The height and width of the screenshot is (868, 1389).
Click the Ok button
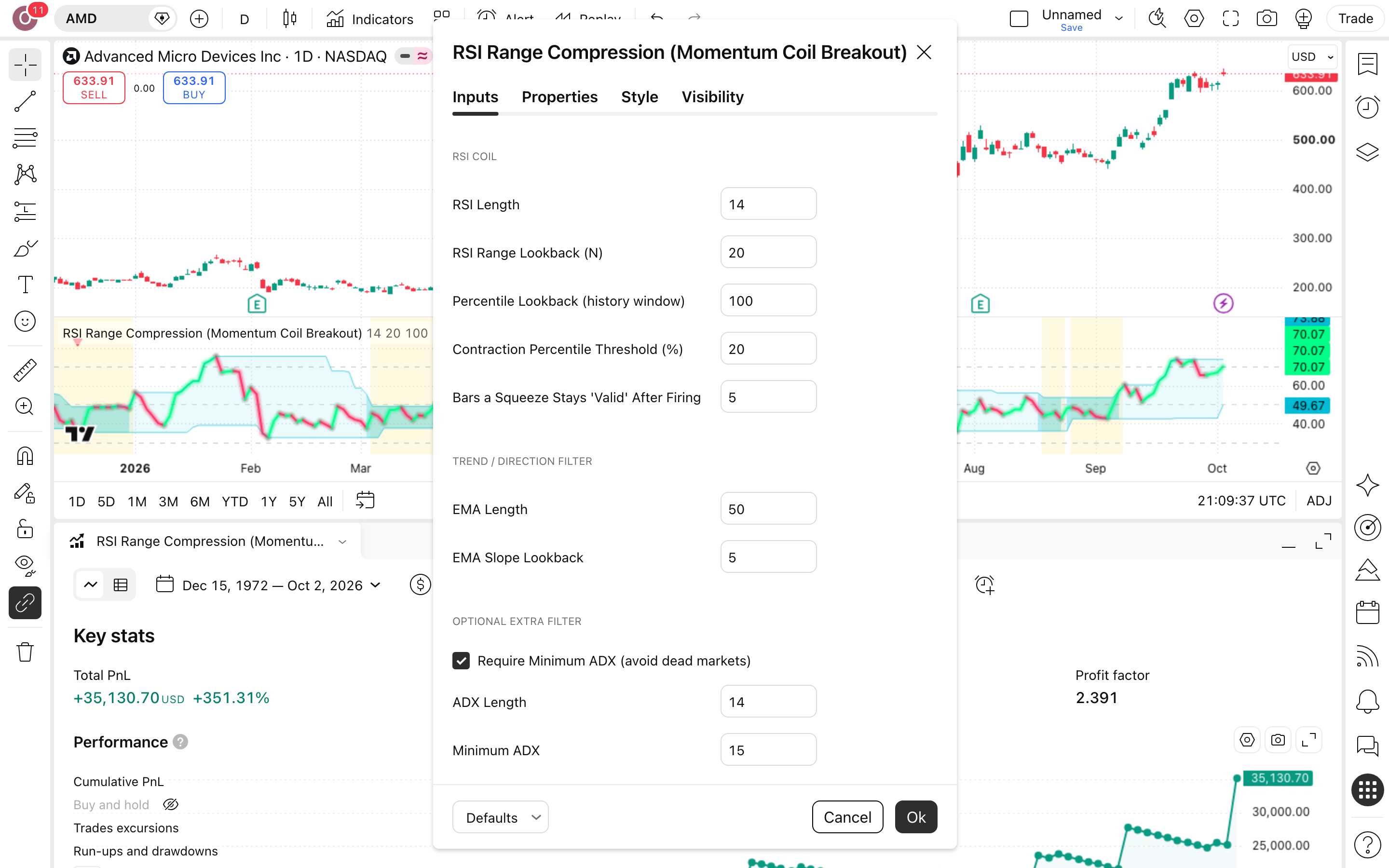916,817
